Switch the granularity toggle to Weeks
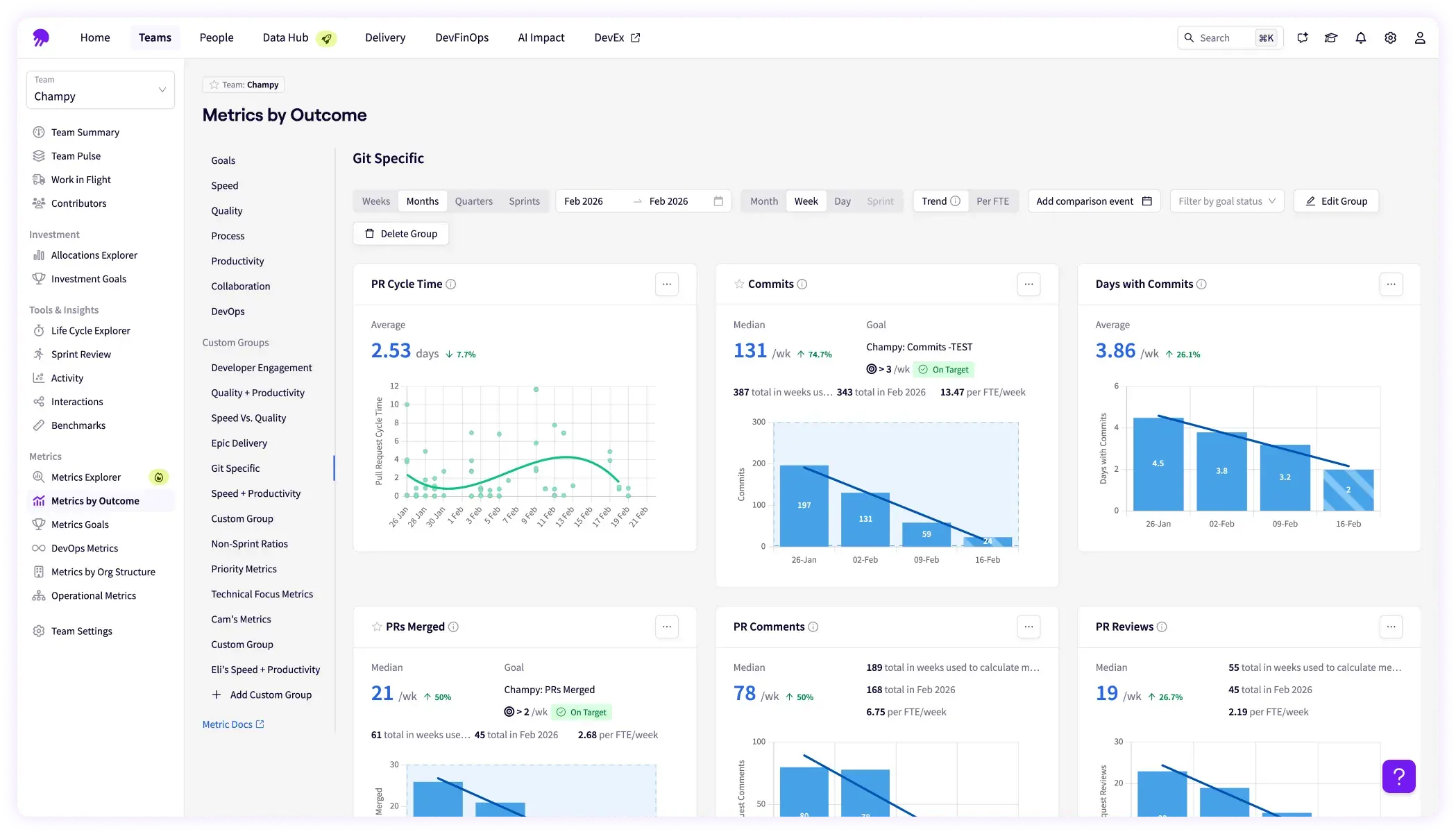 375,201
